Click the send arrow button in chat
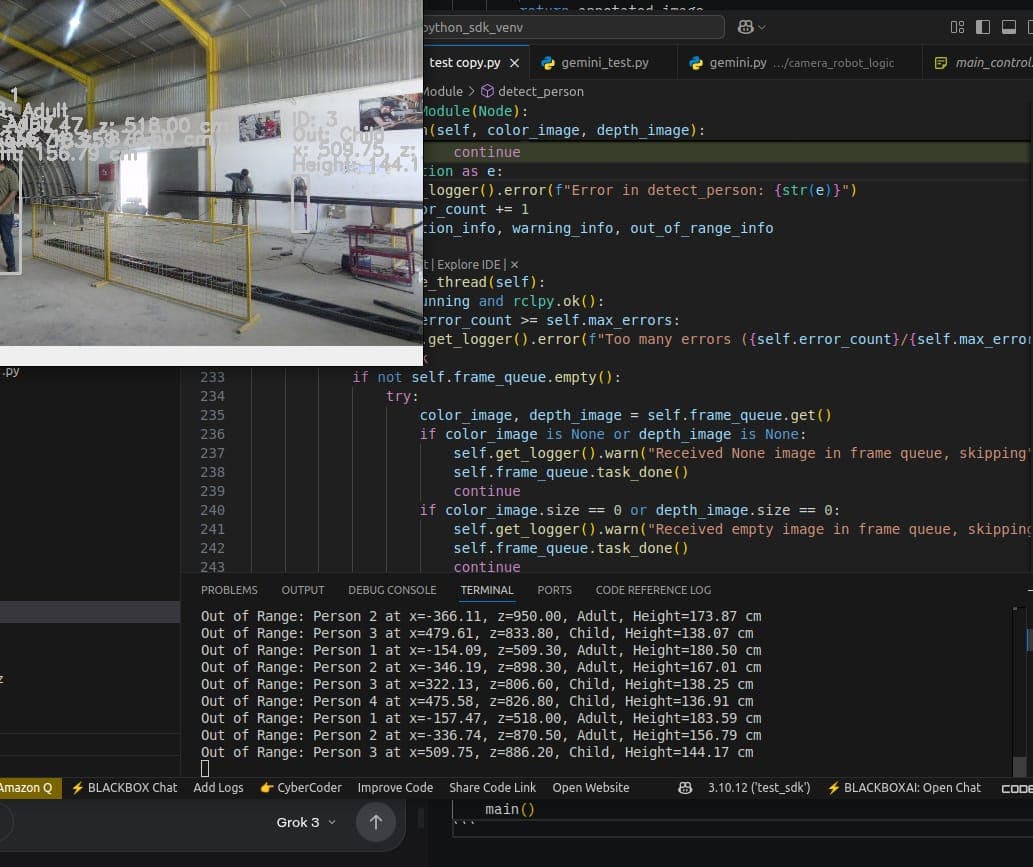Viewport: 1033px width, 867px height. [376, 822]
